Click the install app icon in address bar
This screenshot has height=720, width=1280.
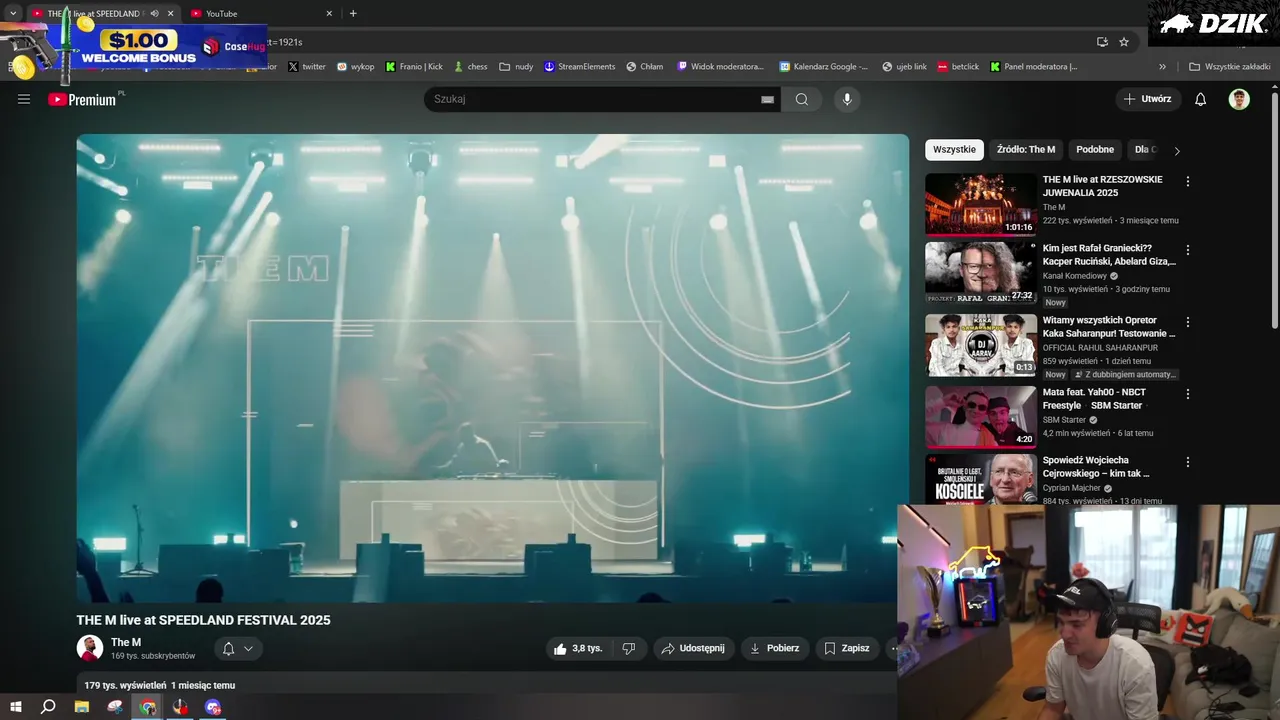pyautogui.click(x=1102, y=42)
